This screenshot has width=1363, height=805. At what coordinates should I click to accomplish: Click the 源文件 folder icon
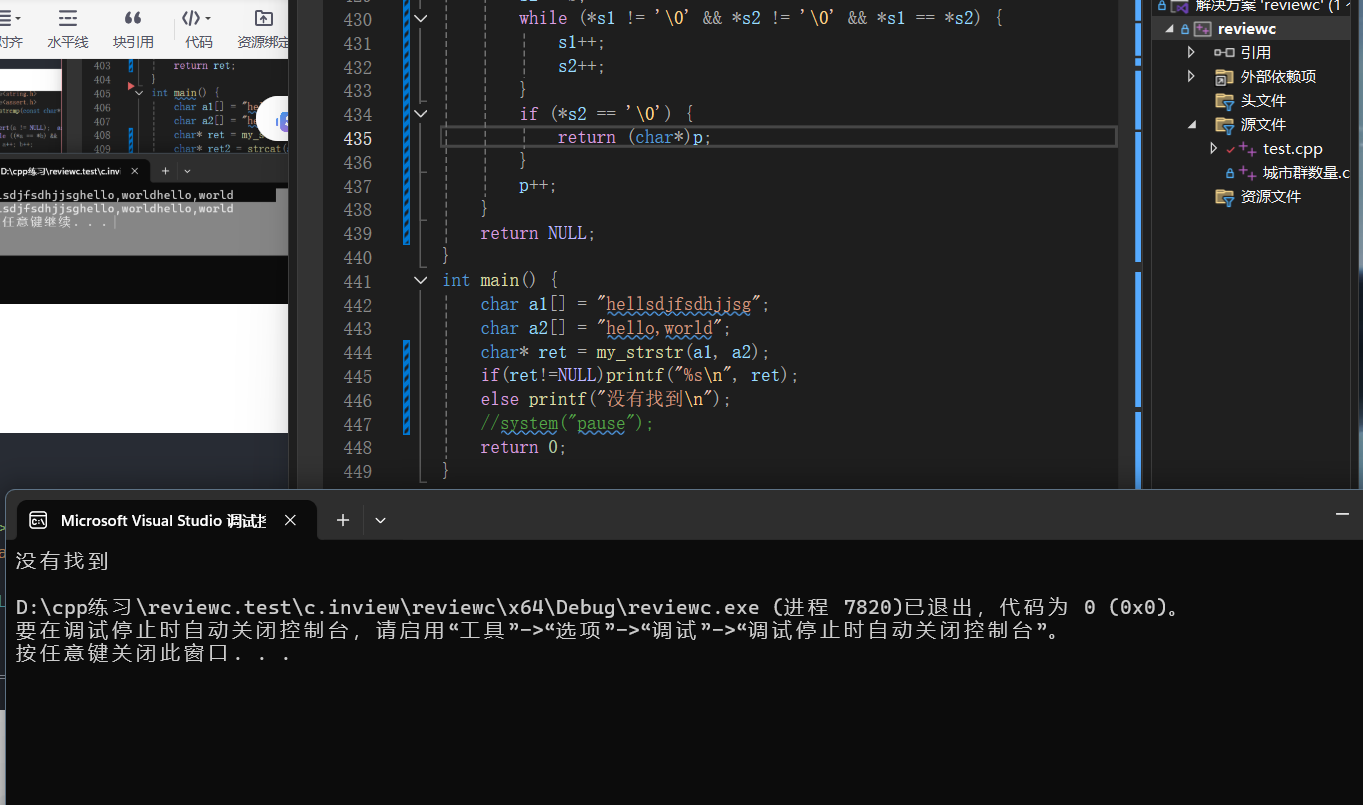pyautogui.click(x=1224, y=125)
